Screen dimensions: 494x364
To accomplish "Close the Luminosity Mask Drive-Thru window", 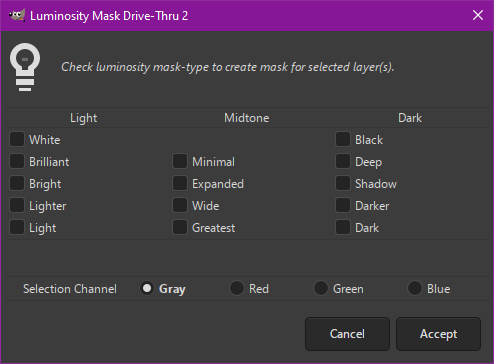I will pos(478,15).
